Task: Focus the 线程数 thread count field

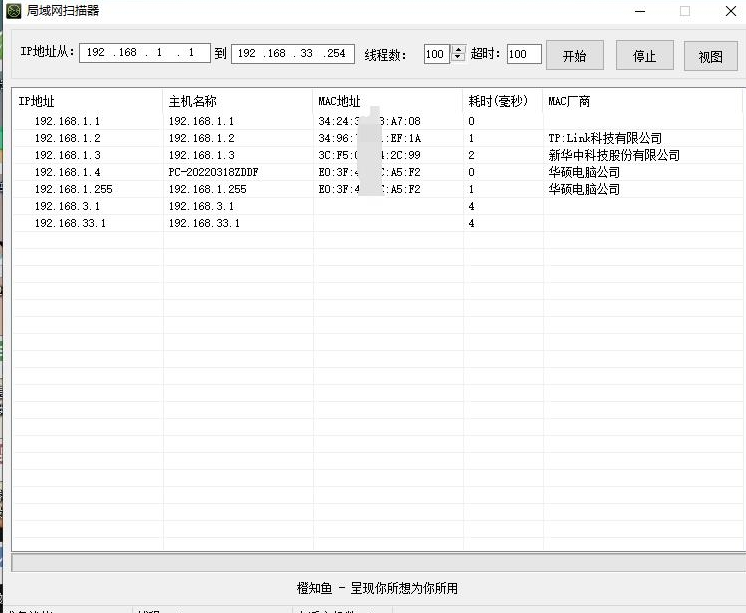Action: click(437, 54)
